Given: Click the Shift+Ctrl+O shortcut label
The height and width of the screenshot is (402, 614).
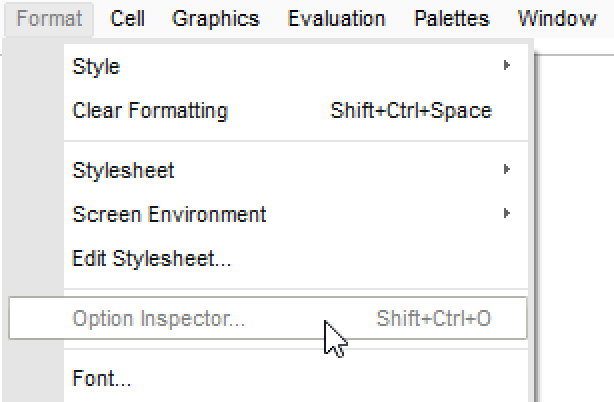Looking at the screenshot, I should [433, 320].
